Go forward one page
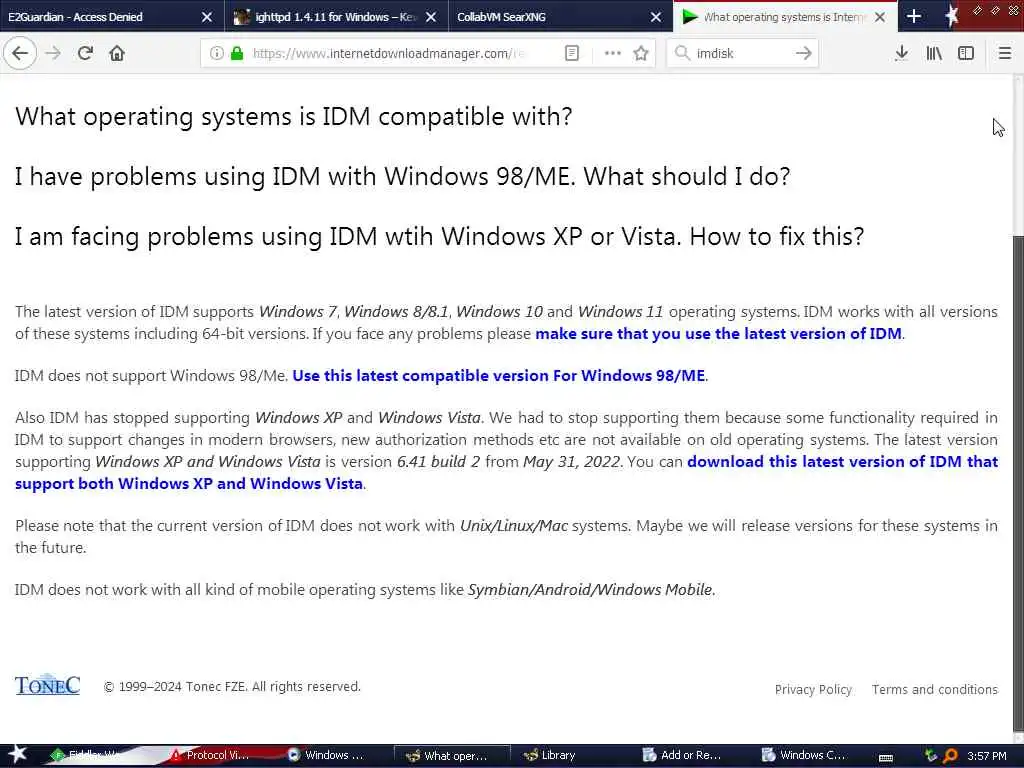 tap(53, 53)
